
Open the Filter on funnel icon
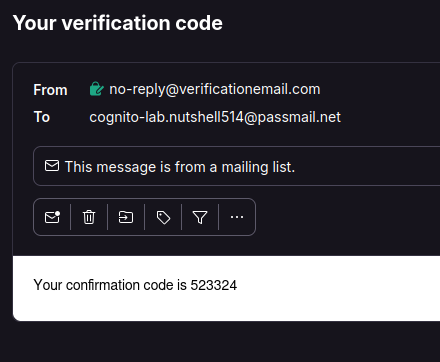(x=200, y=217)
